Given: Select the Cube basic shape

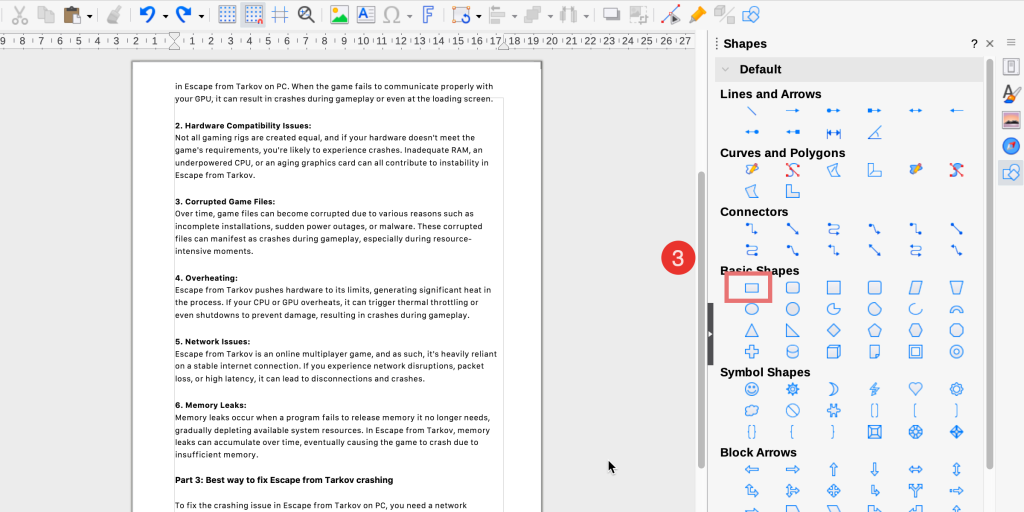Looking at the screenshot, I should pos(833,352).
